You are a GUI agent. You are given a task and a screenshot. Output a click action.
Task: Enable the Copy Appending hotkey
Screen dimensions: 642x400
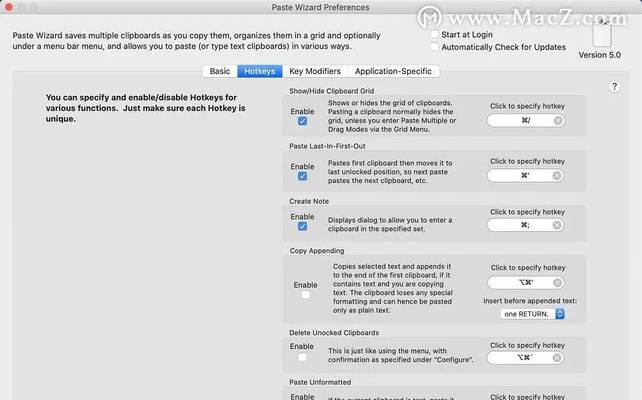tap(305, 295)
